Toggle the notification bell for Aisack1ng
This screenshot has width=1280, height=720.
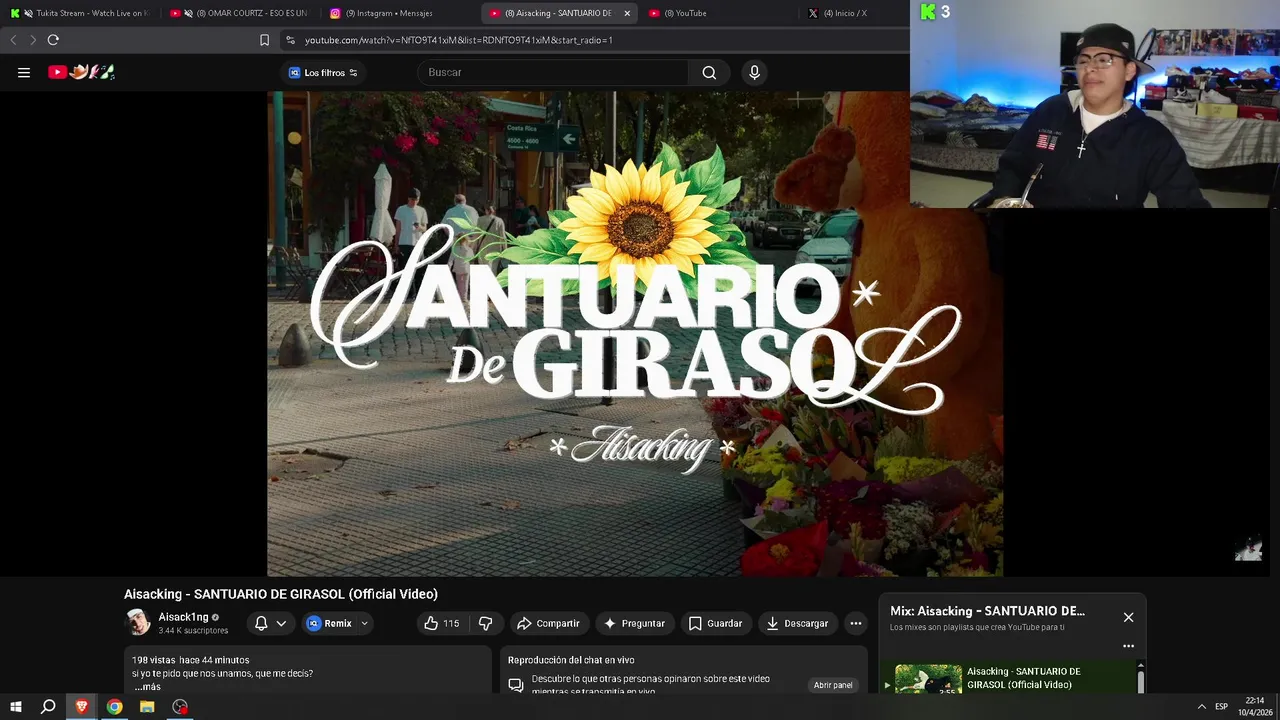pos(261,623)
